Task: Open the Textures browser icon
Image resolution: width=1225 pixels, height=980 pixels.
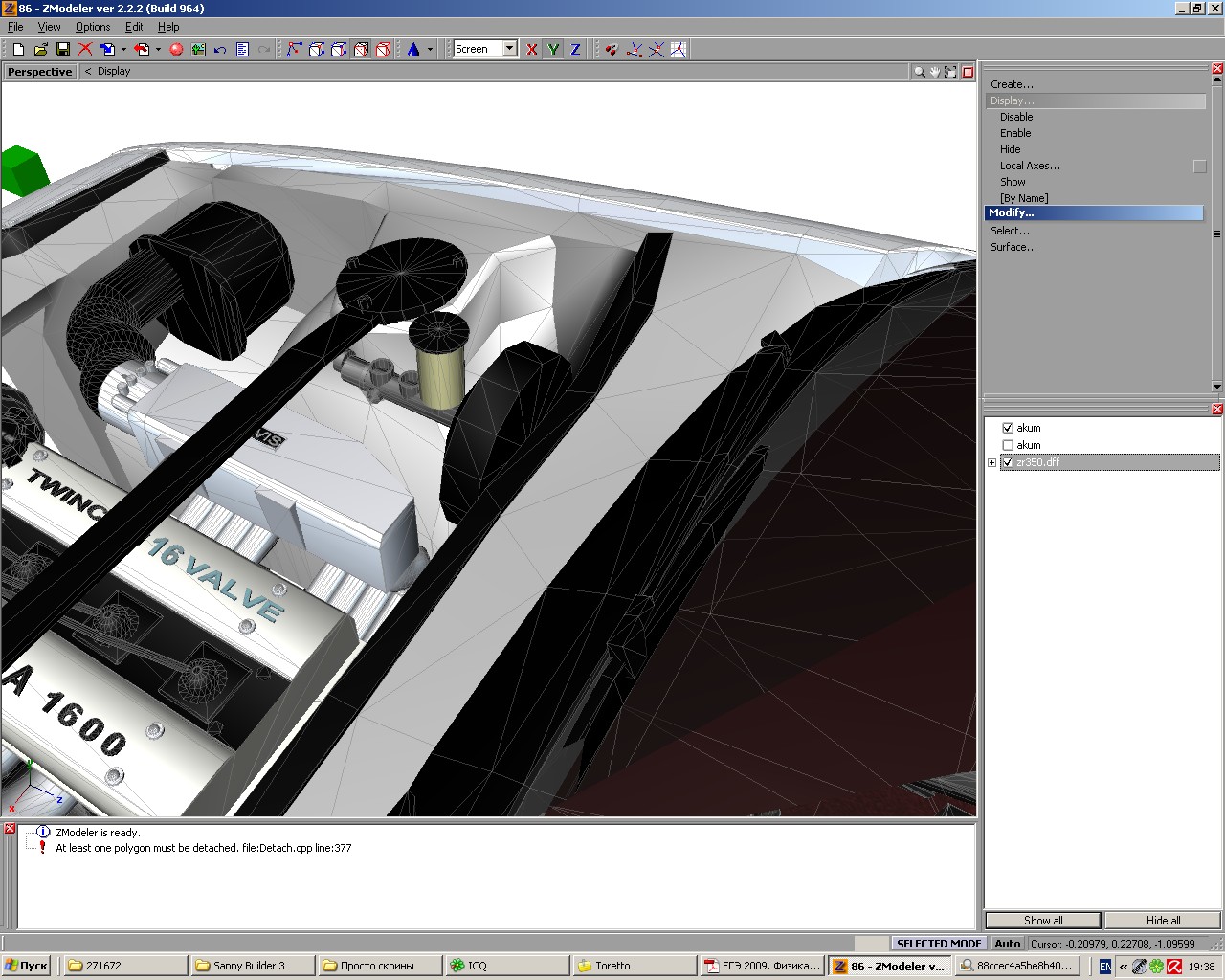Action: point(198,49)
